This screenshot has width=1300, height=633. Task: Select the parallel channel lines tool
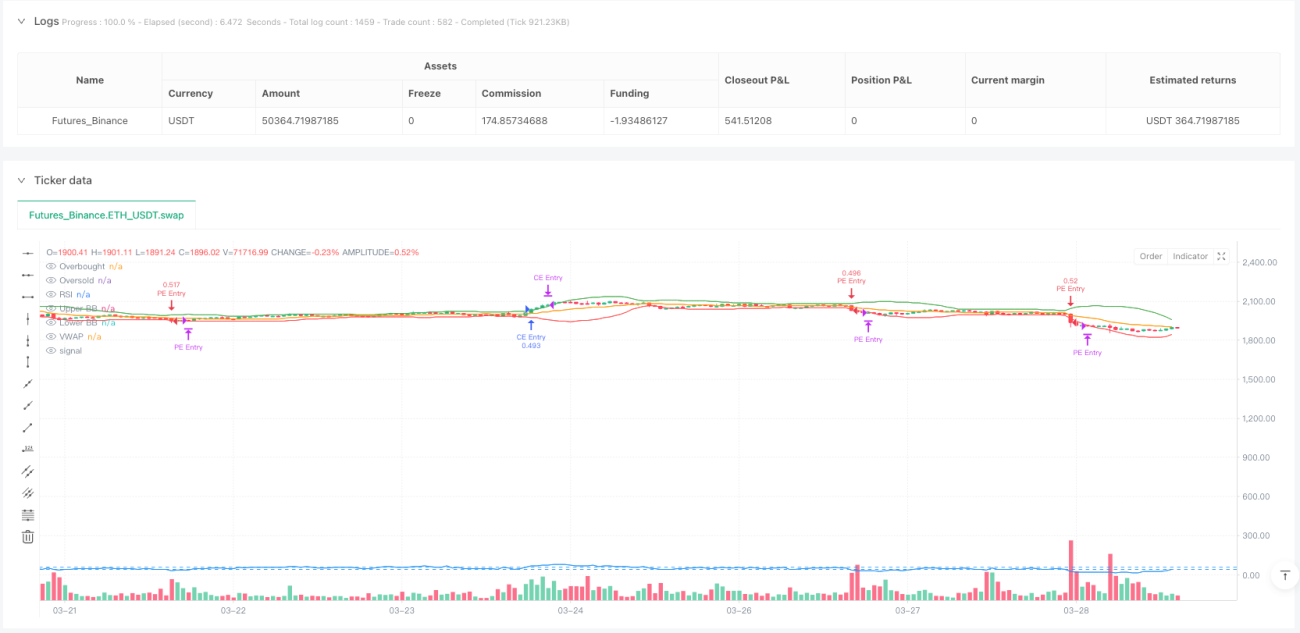pos(28,471)
